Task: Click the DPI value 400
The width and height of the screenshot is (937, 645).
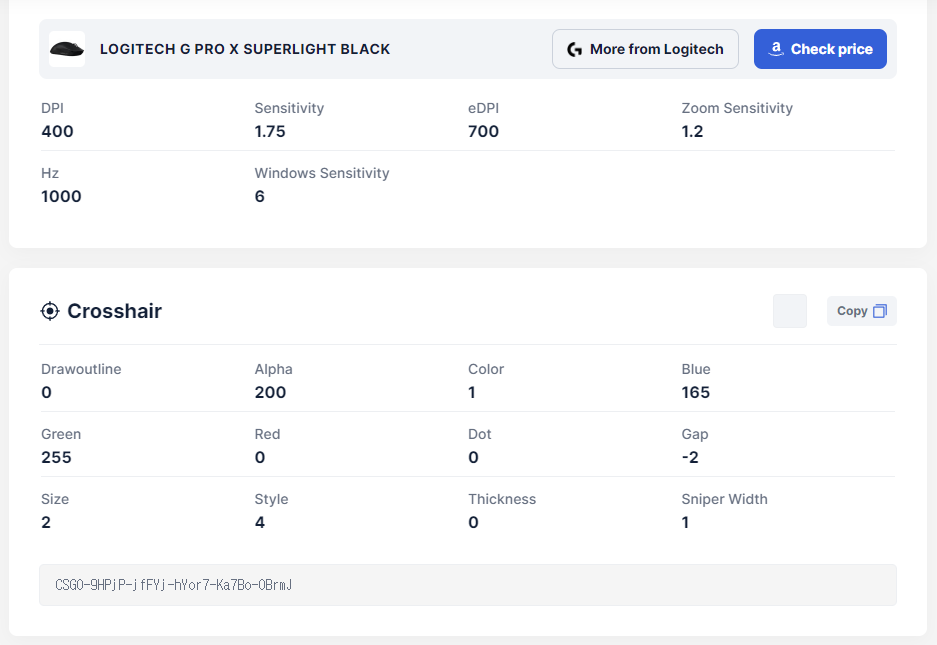Action: point(57,131)
